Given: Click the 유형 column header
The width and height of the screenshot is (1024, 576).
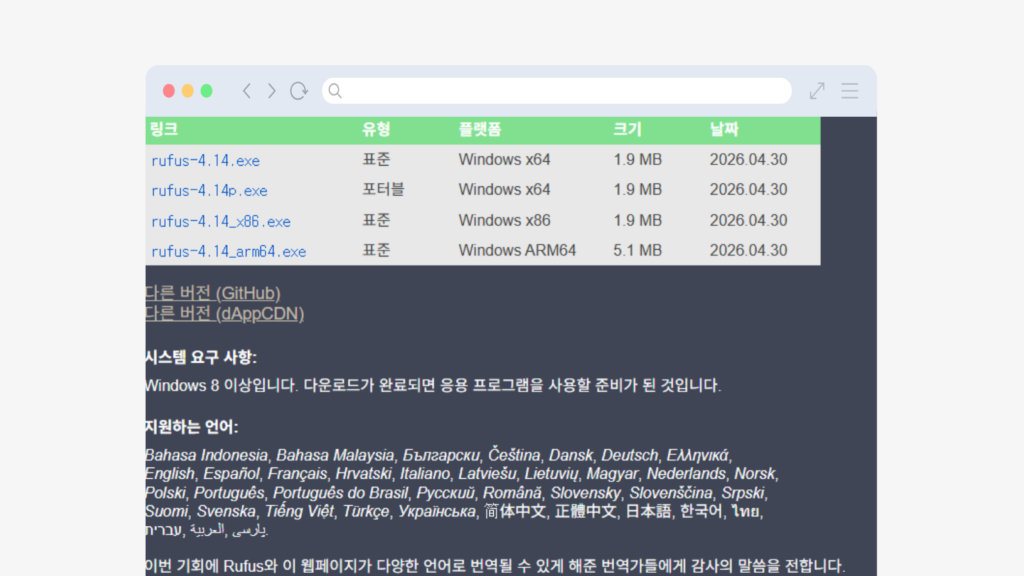Looking at the screenshot, I should (x=376, y=129).
